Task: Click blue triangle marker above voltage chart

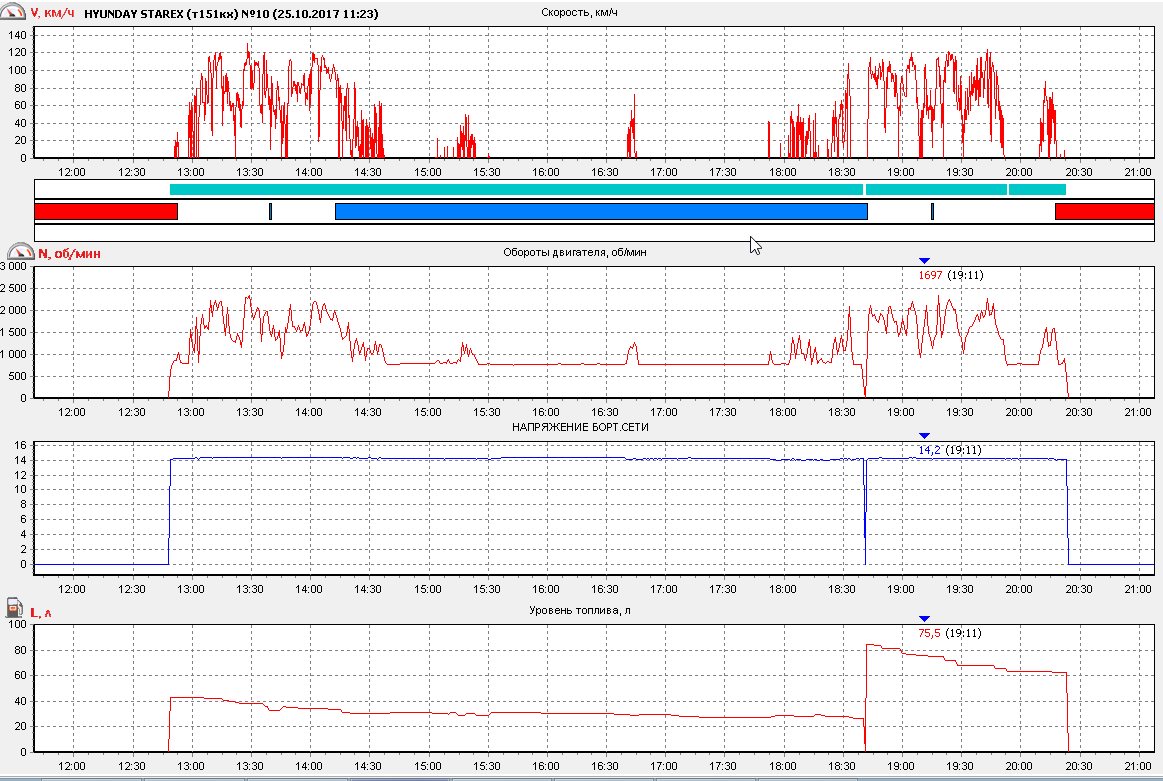Action: (x=924, y=436)
